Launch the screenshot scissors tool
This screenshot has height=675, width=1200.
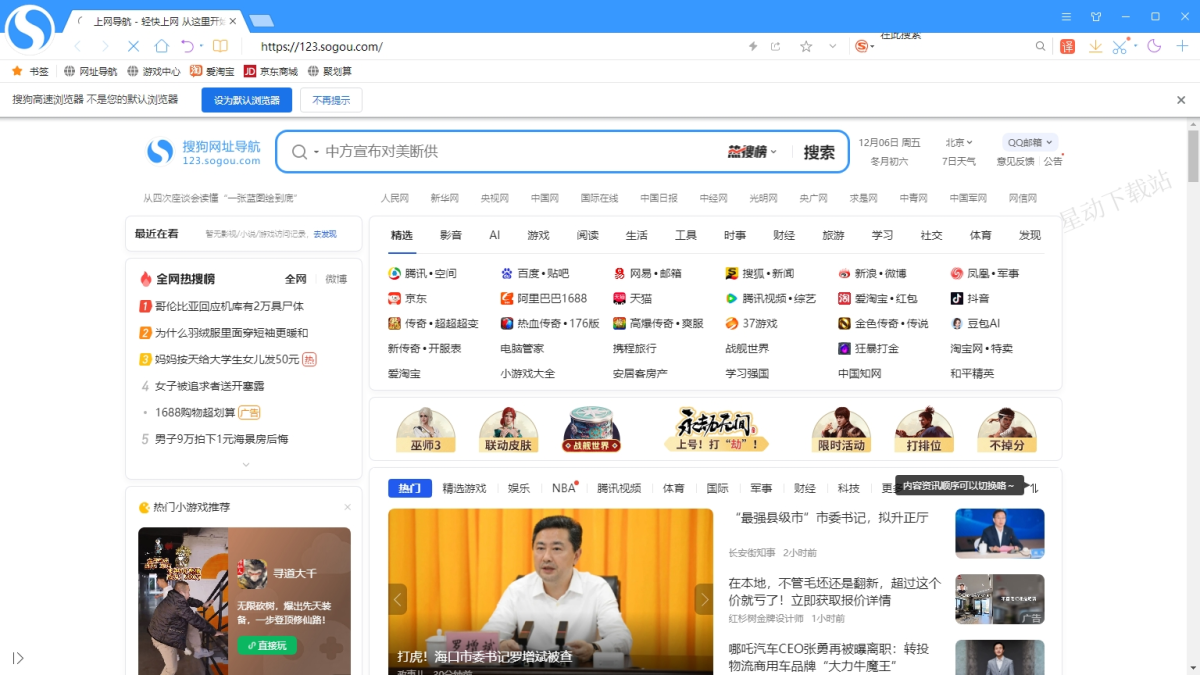pos(1119,46)
